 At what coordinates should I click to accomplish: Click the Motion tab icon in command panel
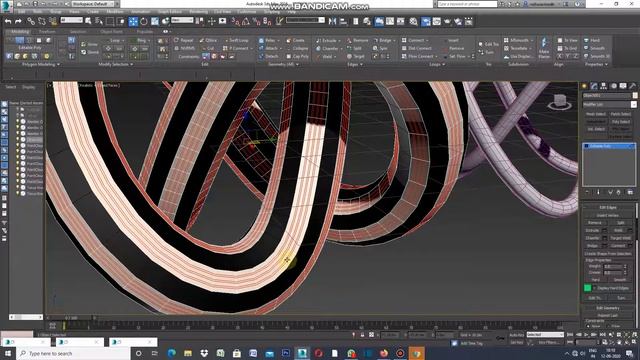[613, 86]
